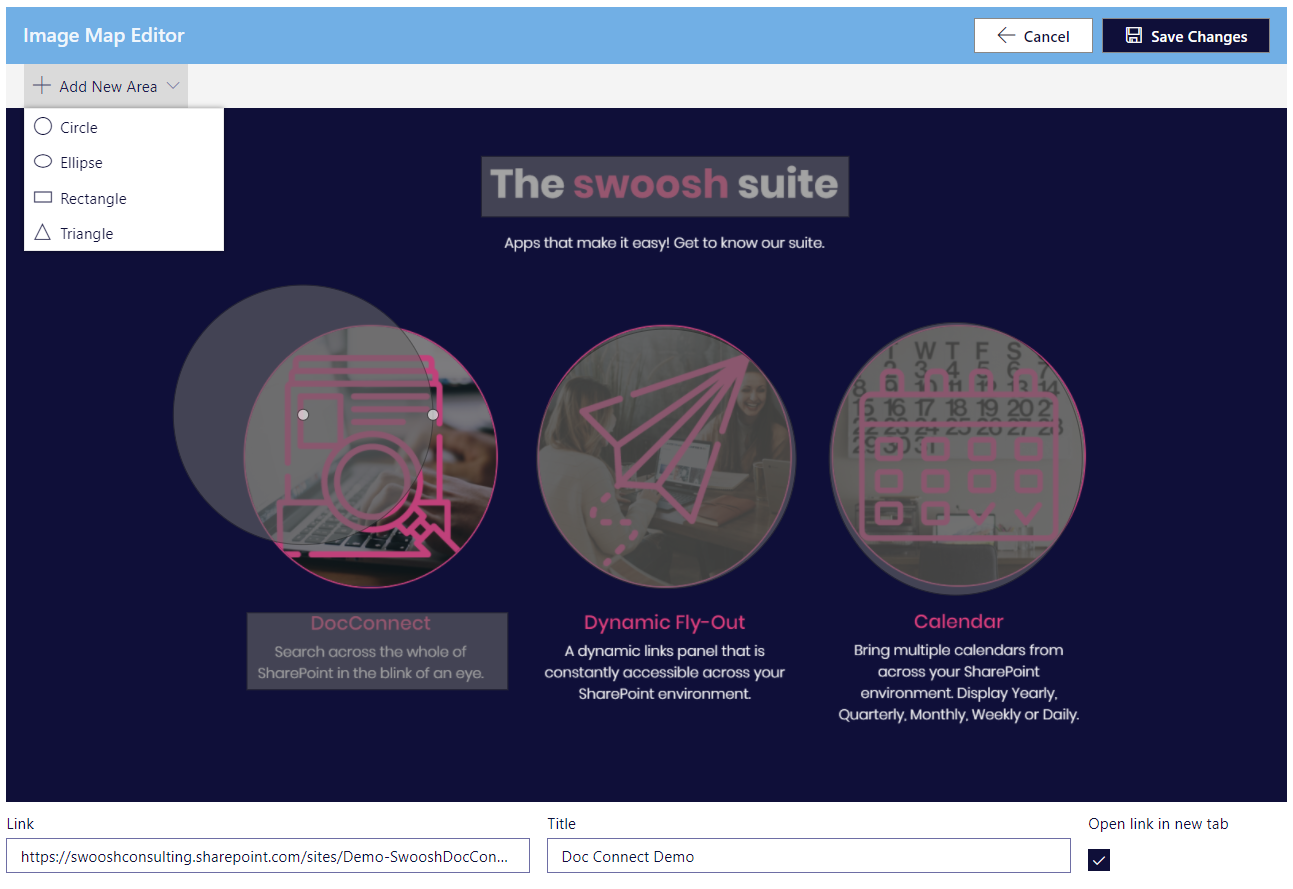The height and width of the screenshot is (889, 1293).
Task: Select Circle from the area menu
Action: (124, 127)
